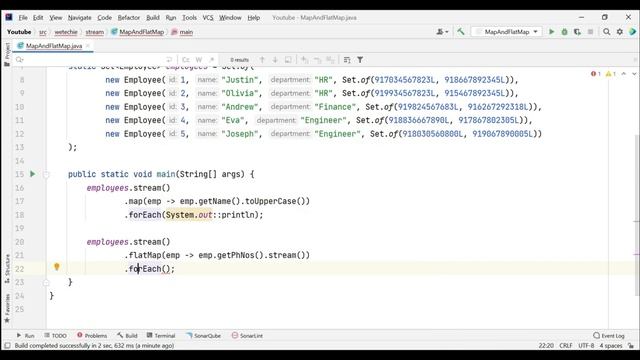Collapse the main method fold marker line 15
Screen dimensions: 640x360
pos(46,175)
